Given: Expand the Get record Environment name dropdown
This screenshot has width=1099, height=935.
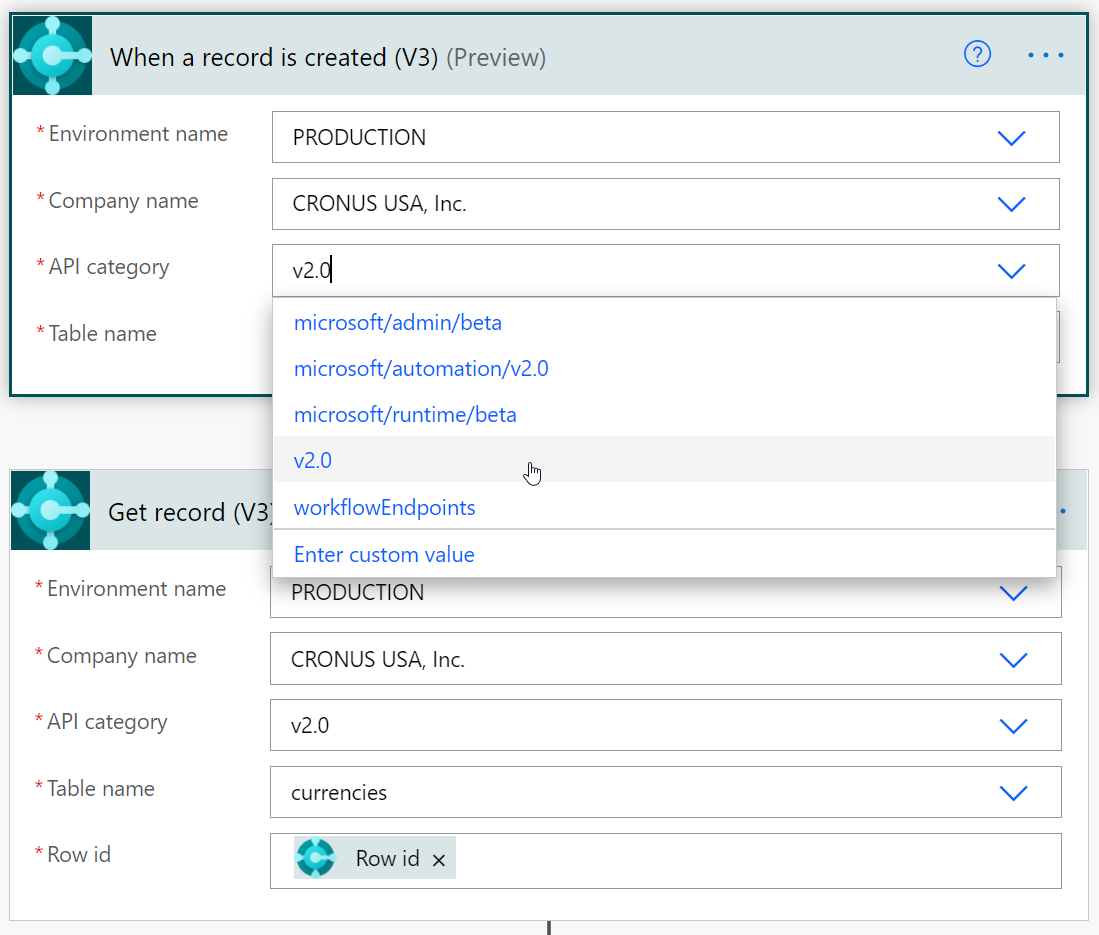Looking at the screenshot, I should (1013, 593).
